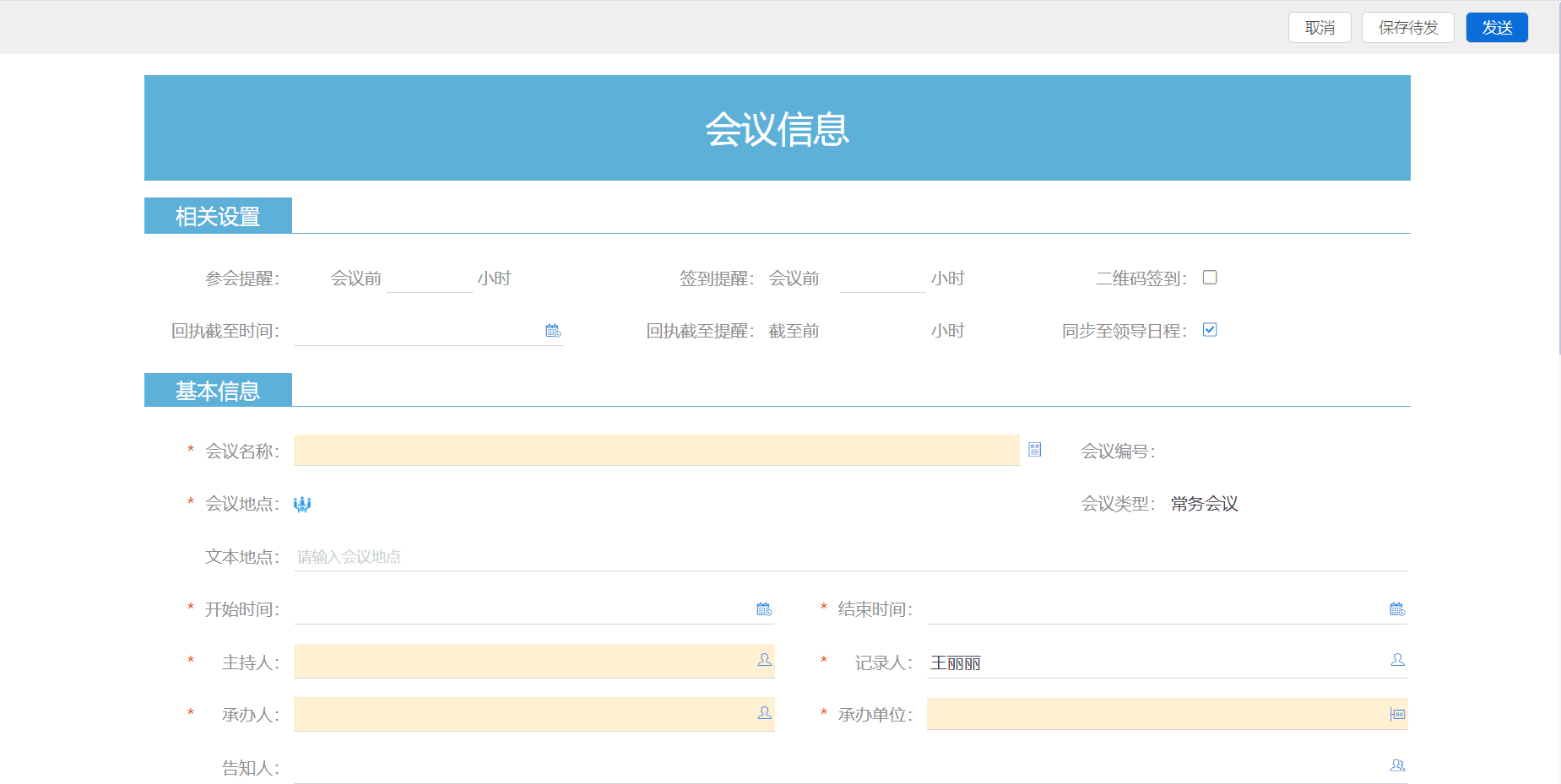Click meeting room icon for 会议地点

(302, 504)
